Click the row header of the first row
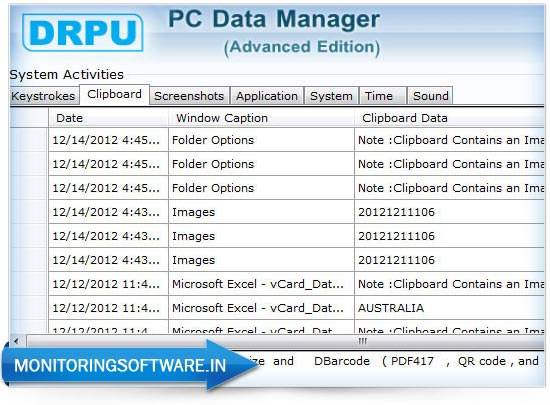The height and width of the screenshot is (405, 550). (29, 140)
